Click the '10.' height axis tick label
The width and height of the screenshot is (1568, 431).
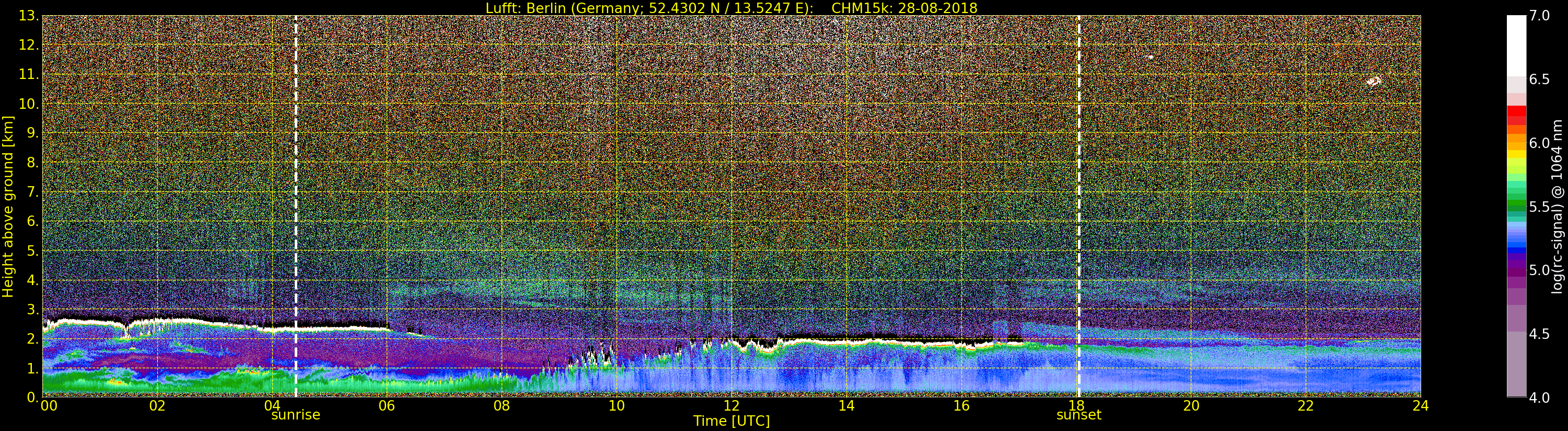click(x=29, y=104)
